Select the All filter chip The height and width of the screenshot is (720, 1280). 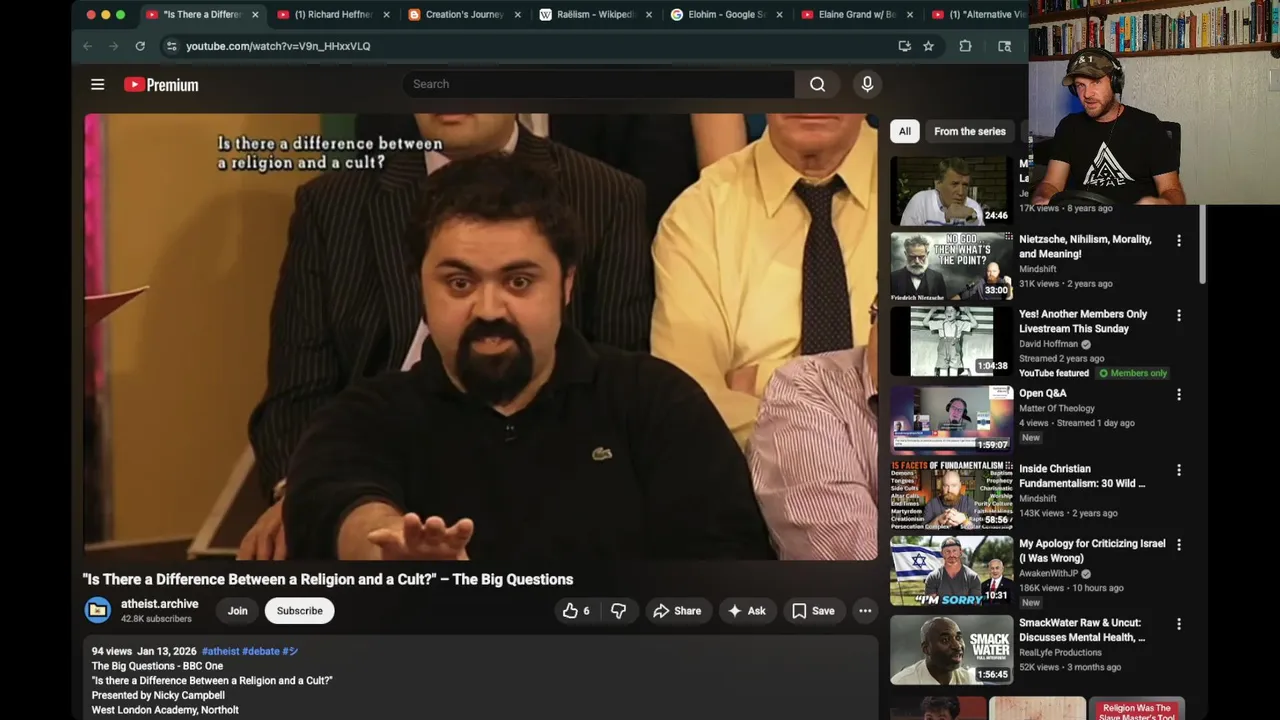[x=904, y=131]
